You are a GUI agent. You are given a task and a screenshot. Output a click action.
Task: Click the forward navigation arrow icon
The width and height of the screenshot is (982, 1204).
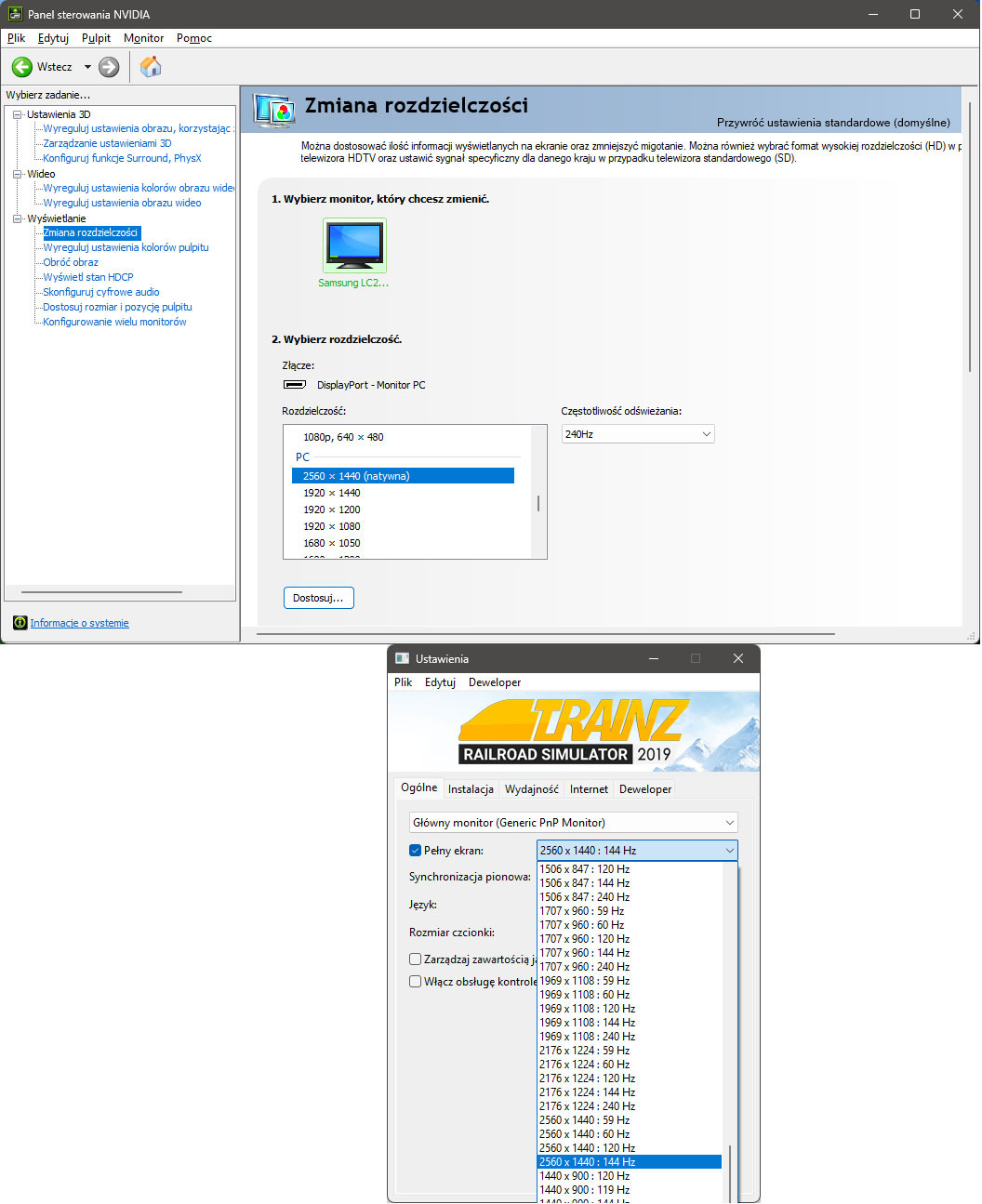tap(109, 67)
